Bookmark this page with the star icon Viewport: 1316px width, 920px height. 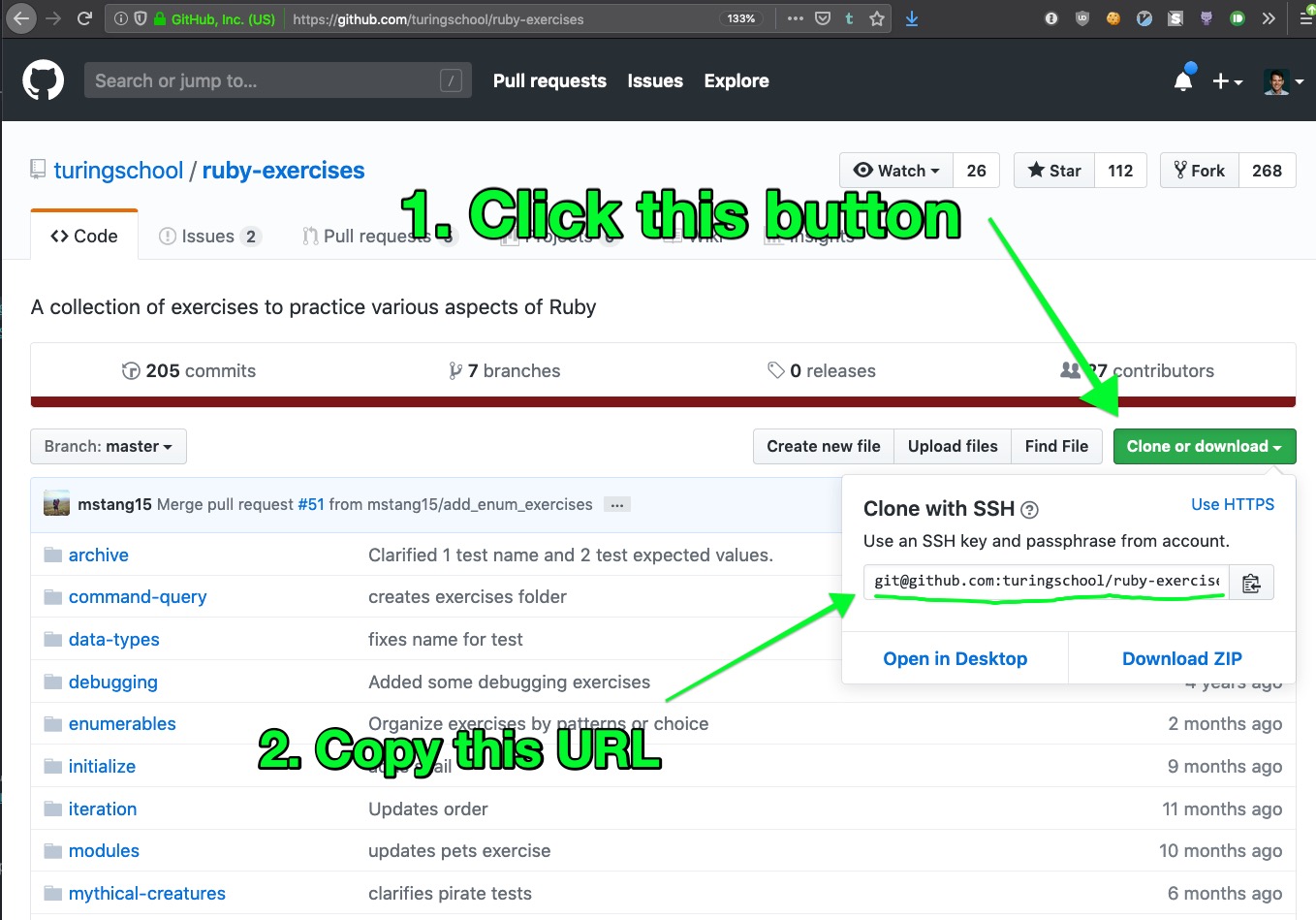pyautogui.click(x=877, y=18)
